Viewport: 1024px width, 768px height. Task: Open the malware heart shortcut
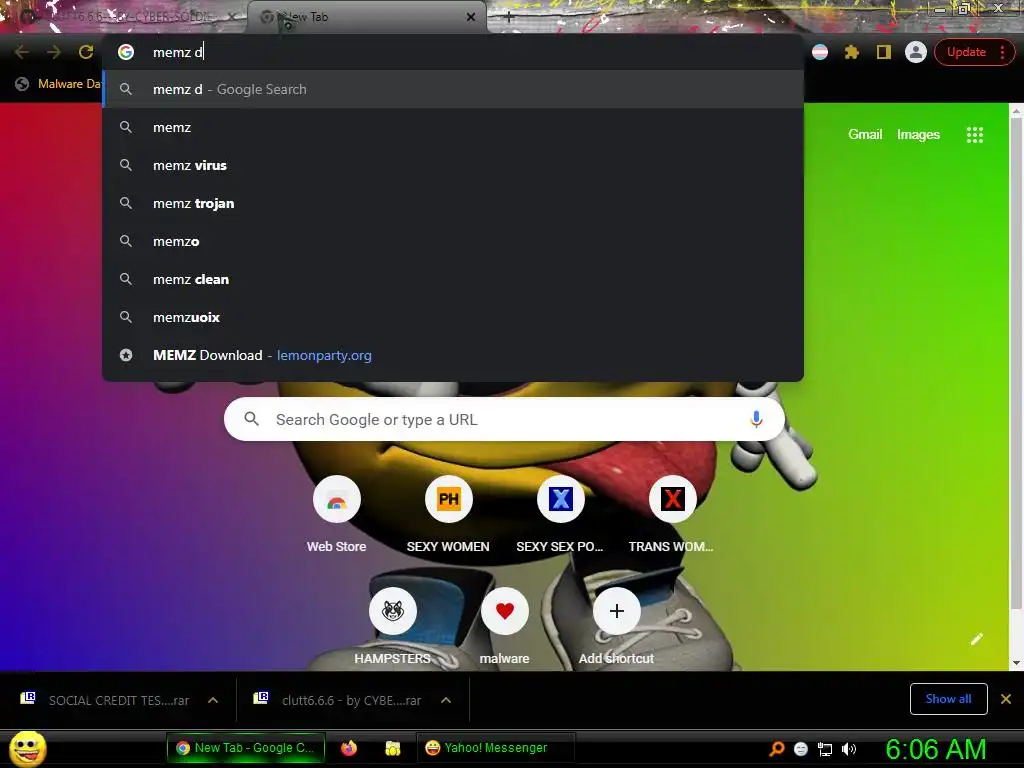(x=504, y=628)
